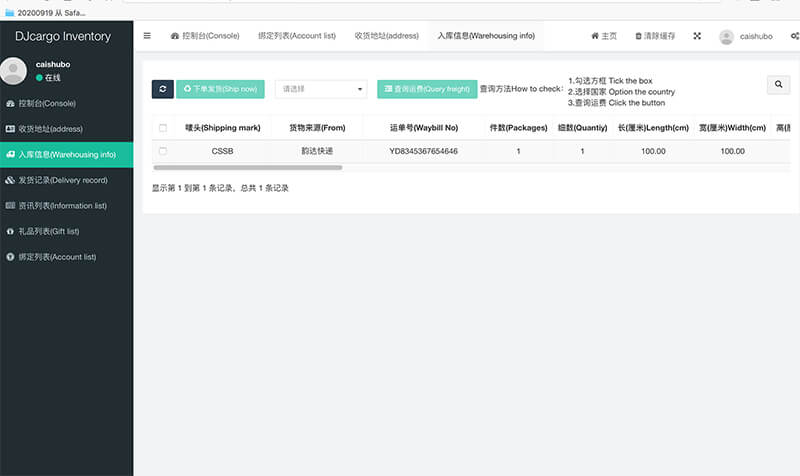Select 入库信息(Warehousing info) tab
The height and width of the screenshot is (476, 800).
pyautogui.click(x=486, y=36)
